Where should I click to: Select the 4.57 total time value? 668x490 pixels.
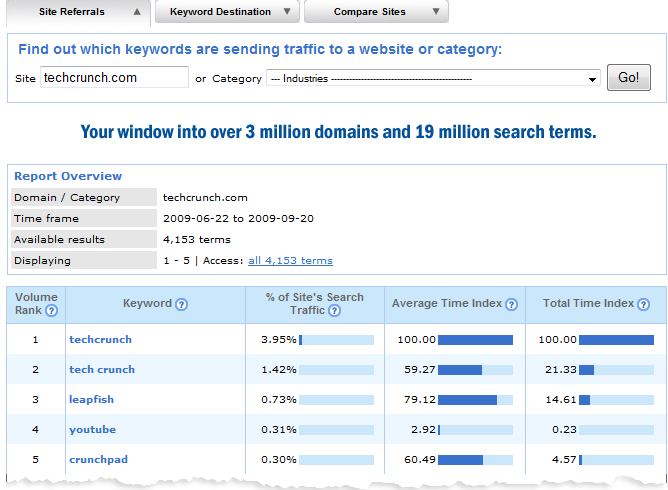coord(564,459)
